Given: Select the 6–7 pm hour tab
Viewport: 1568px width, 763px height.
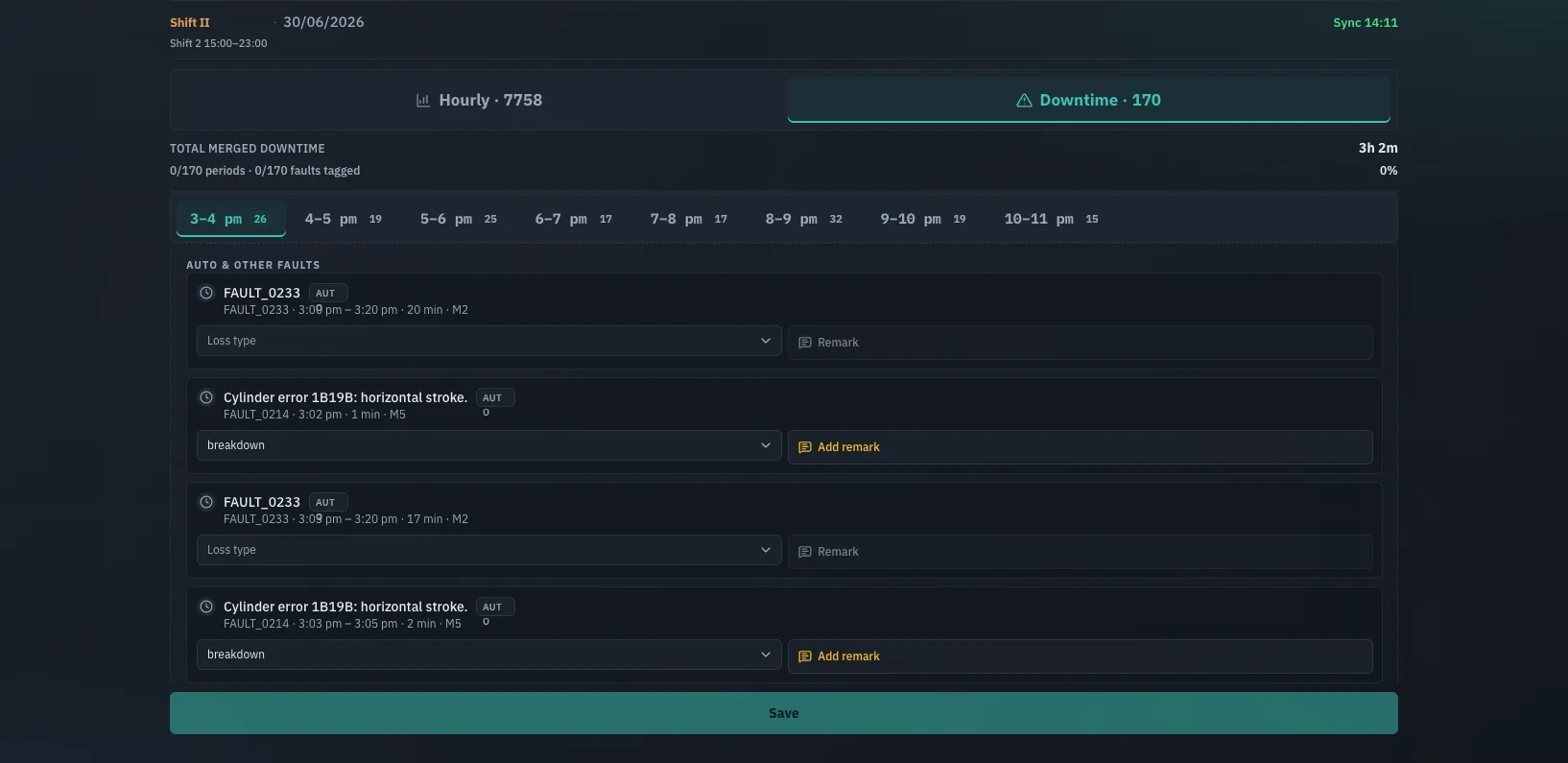Looking at the screenshot, I should coord(574,219).
